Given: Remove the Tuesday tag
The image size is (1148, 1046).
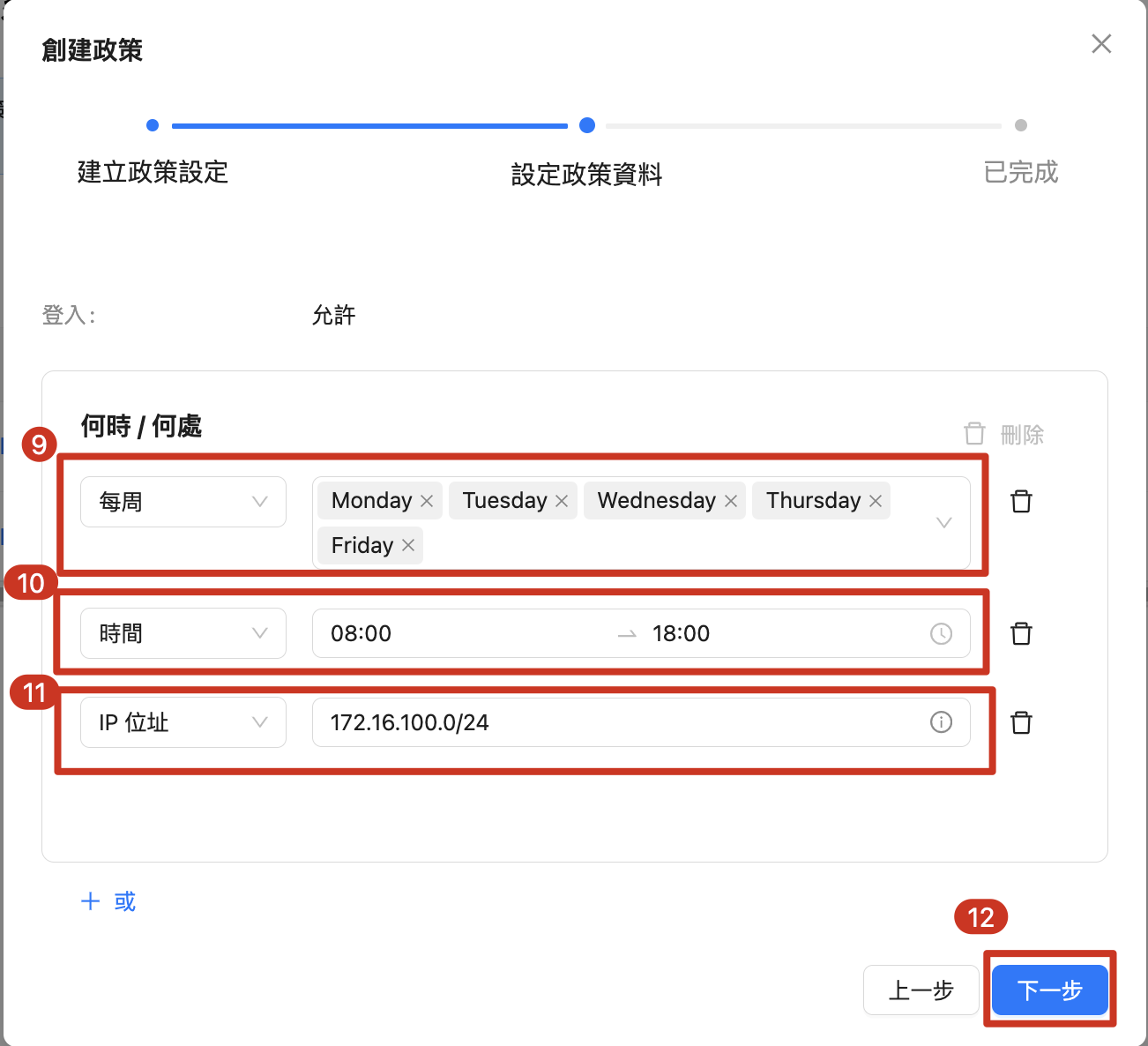Looking at the screenshot, I should (562, 501).
